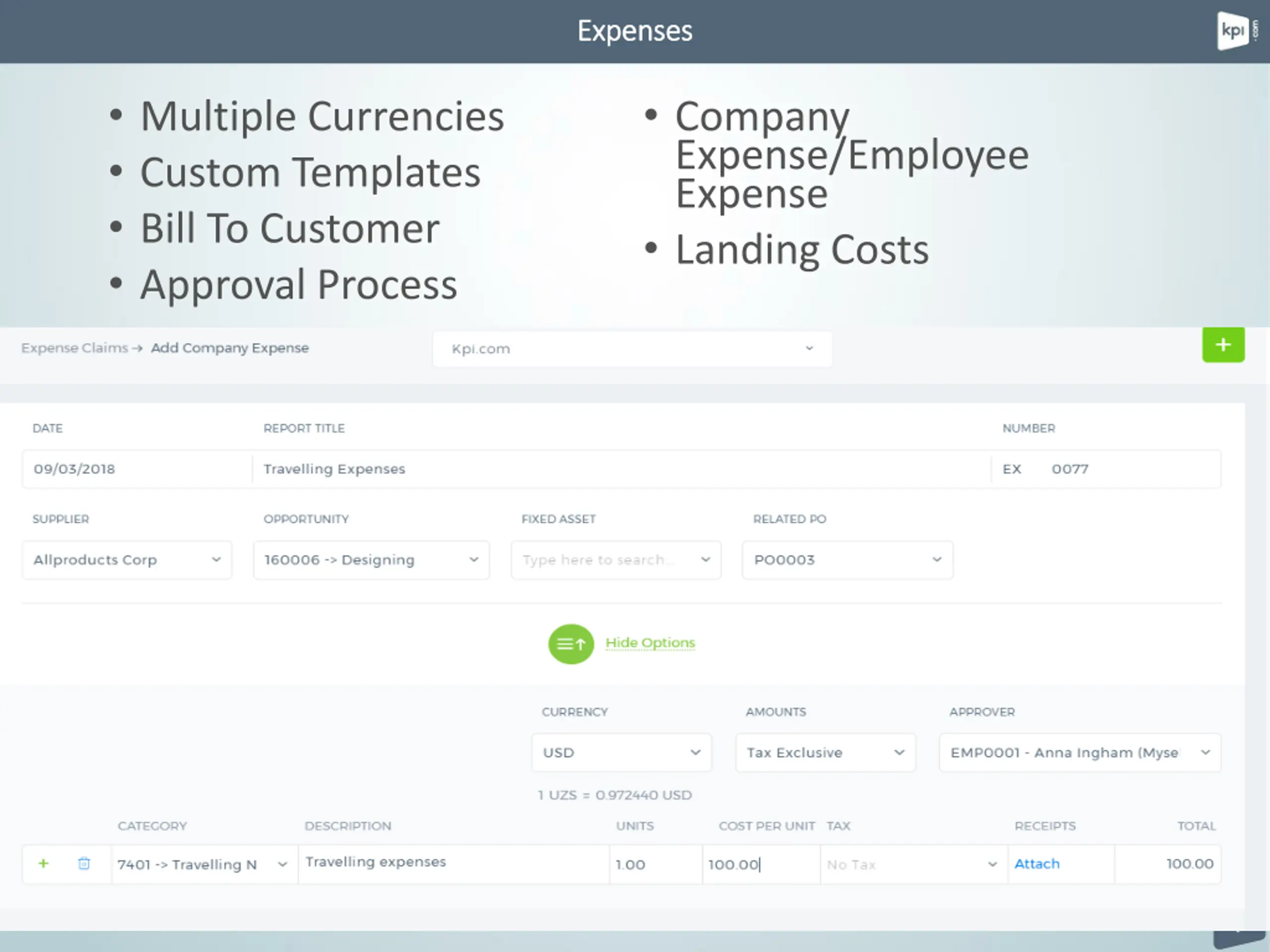Open the Kpi.com company dropdown
1270x952 pixels.
(632, 348)
